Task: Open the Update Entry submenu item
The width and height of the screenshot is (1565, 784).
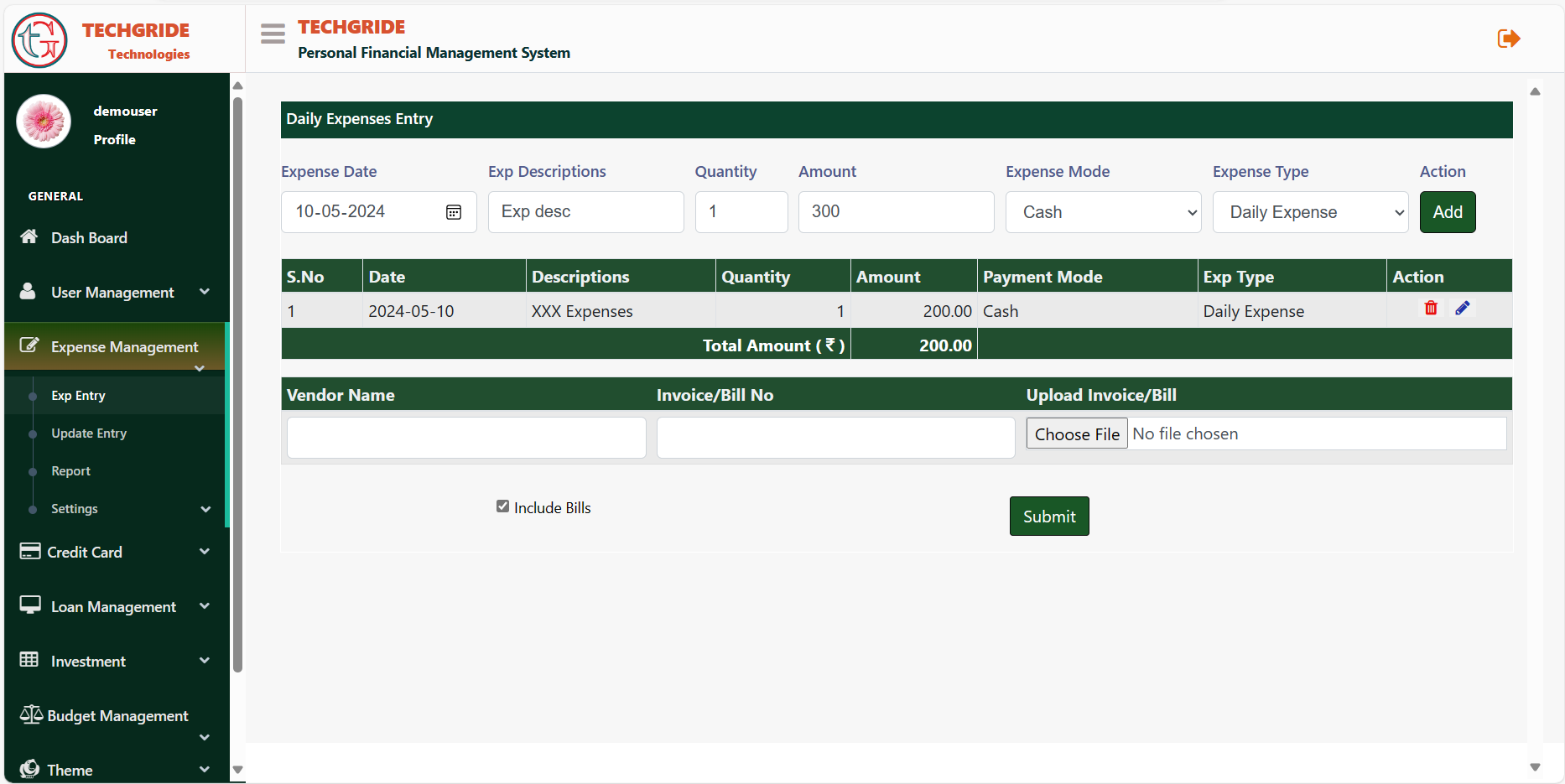Action: click(x=89, y=434)
